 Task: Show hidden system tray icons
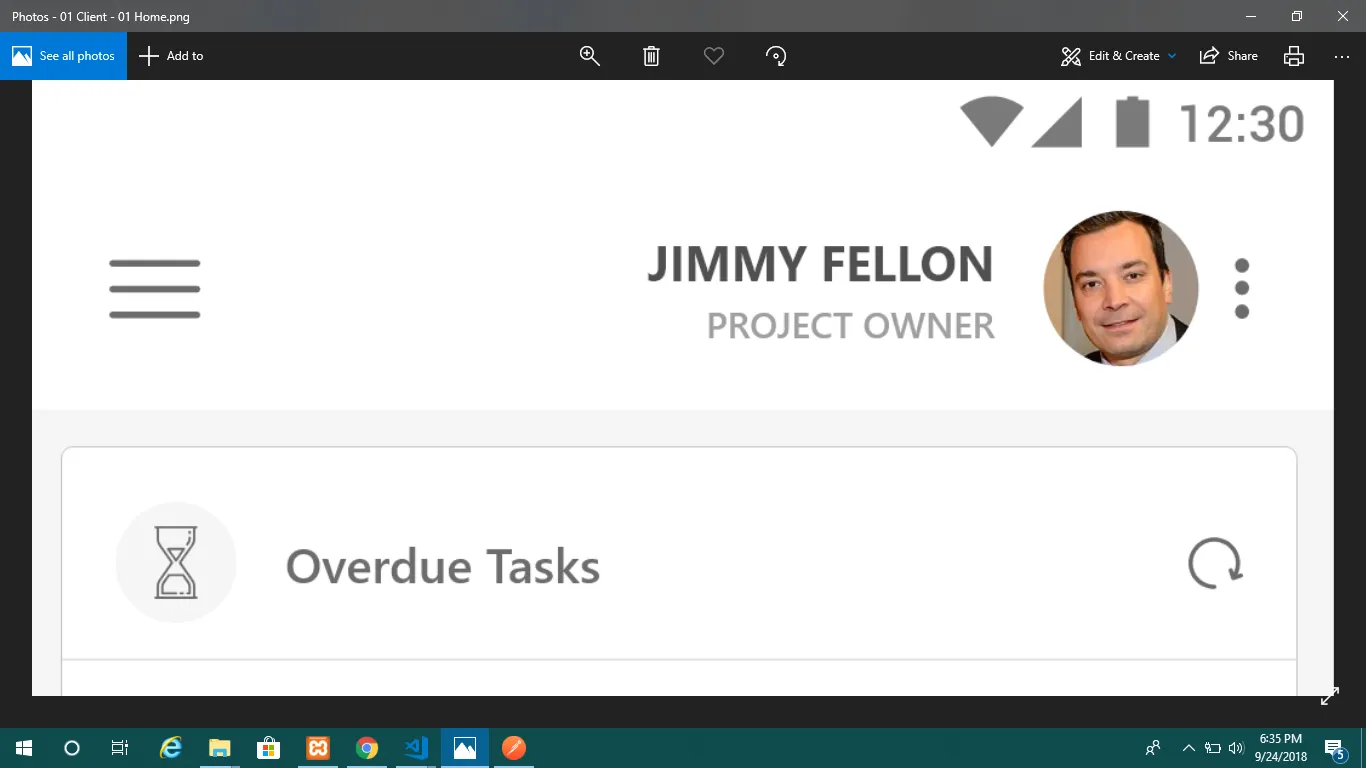(x=1189, y=748)
